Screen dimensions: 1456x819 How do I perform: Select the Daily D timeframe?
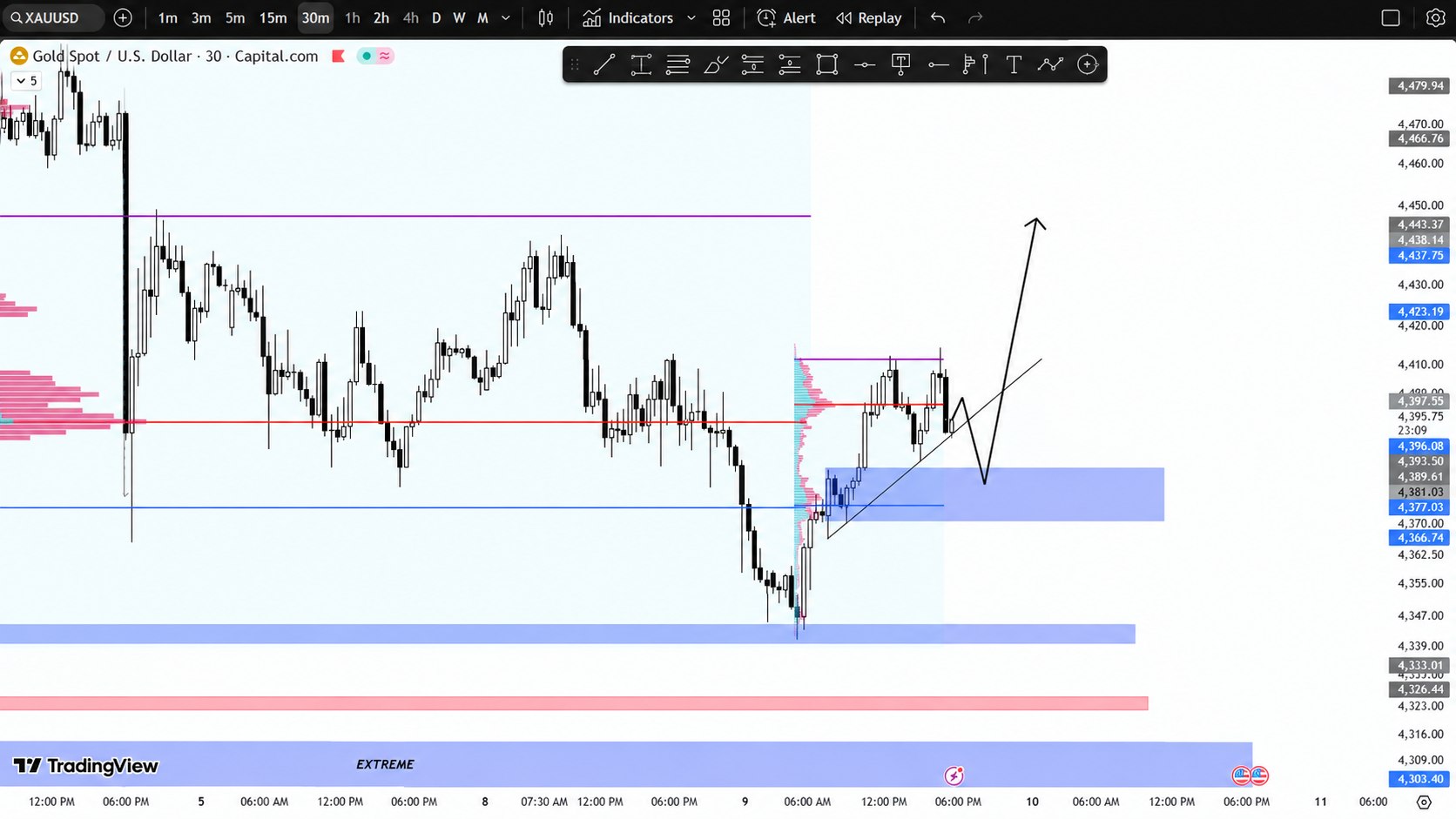436,17
